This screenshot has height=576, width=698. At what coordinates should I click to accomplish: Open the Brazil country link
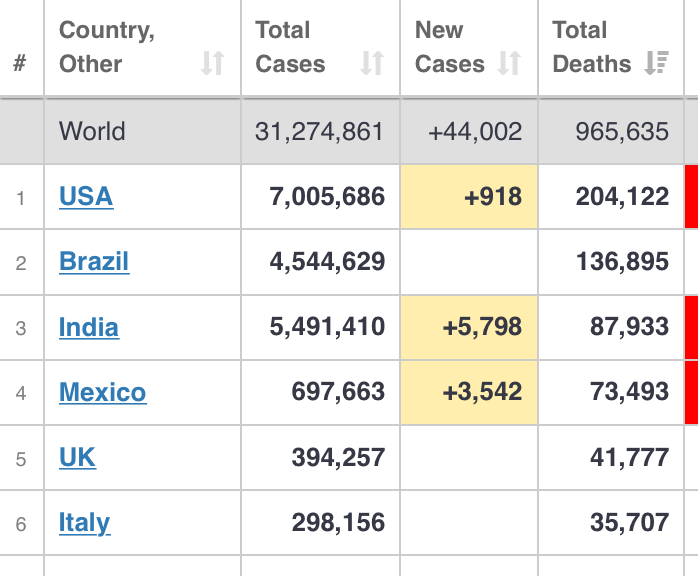(x=94, y=261)
